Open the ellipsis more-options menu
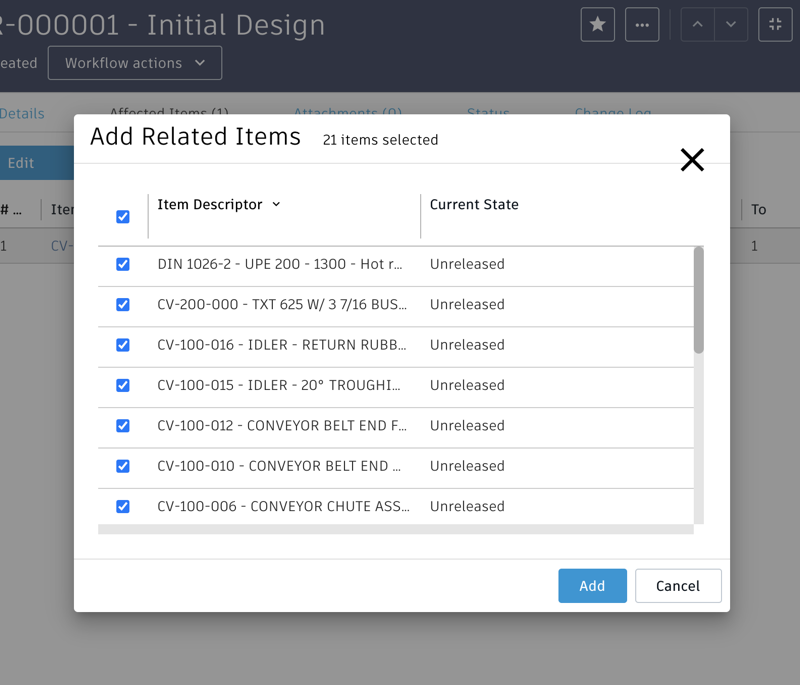 pos(641,24)
